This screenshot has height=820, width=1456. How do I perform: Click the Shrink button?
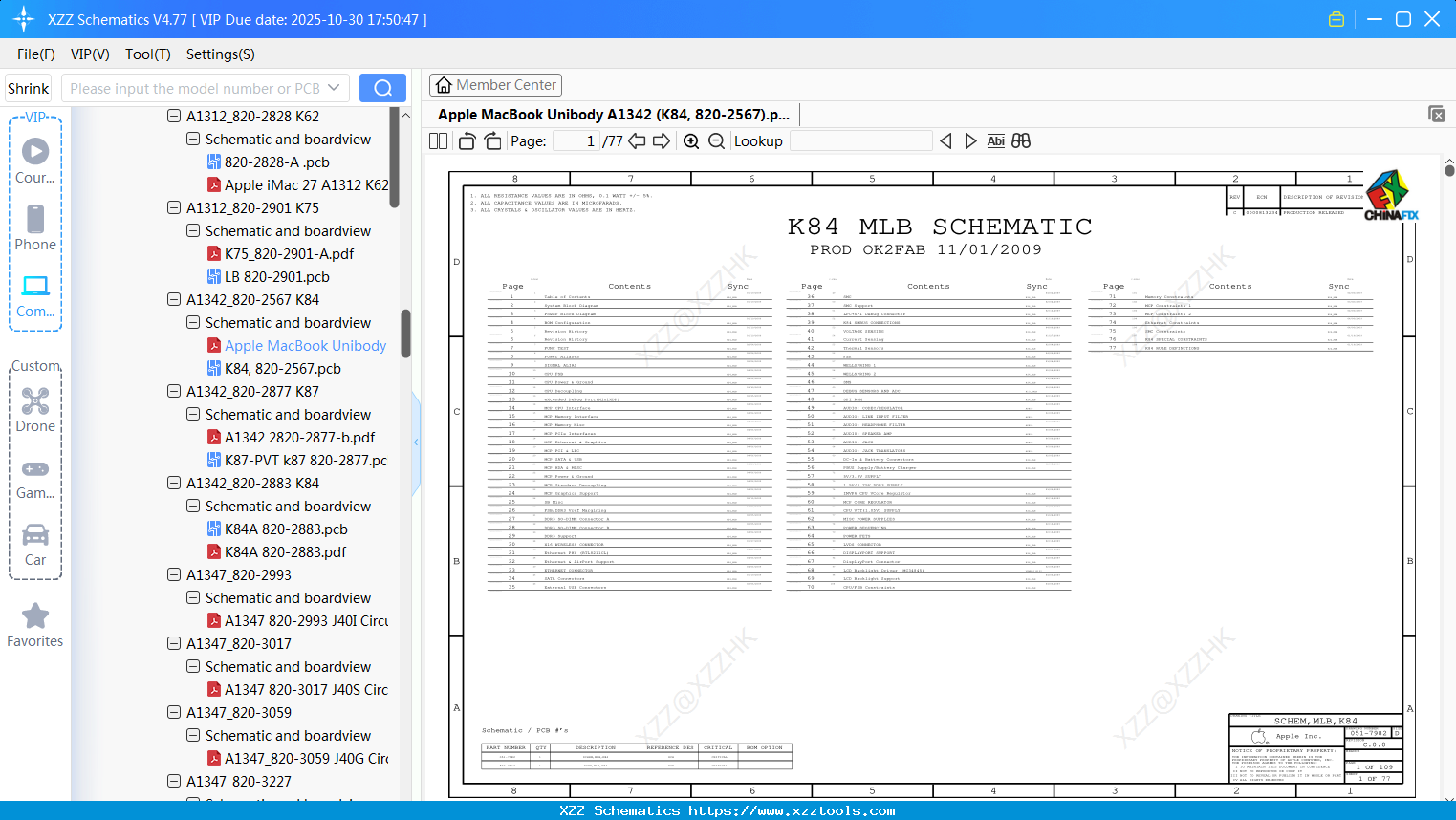click(x=29, y=88)
